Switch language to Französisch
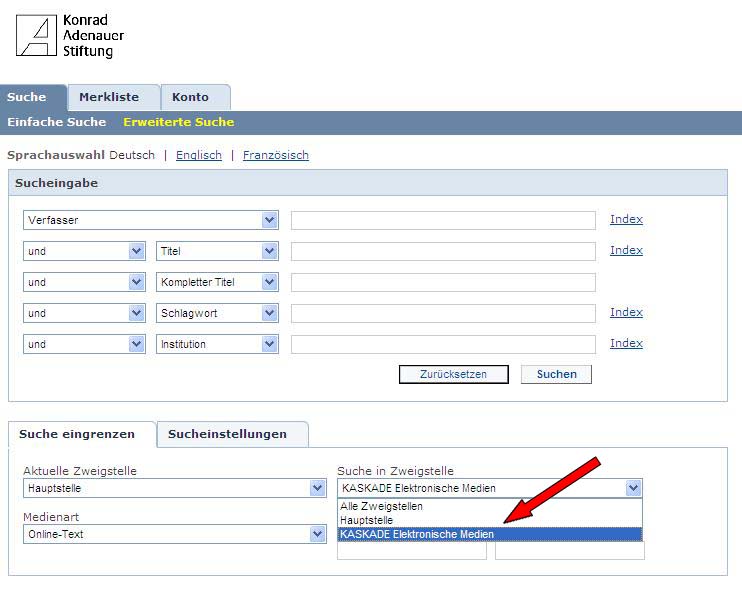 (x=275, y=155)
